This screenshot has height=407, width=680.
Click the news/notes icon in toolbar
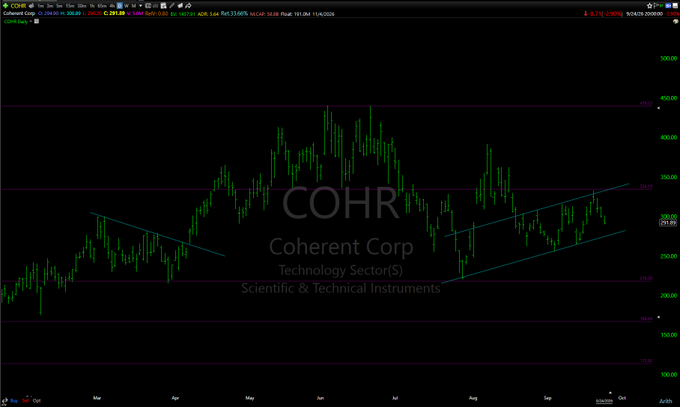(180, 6)
